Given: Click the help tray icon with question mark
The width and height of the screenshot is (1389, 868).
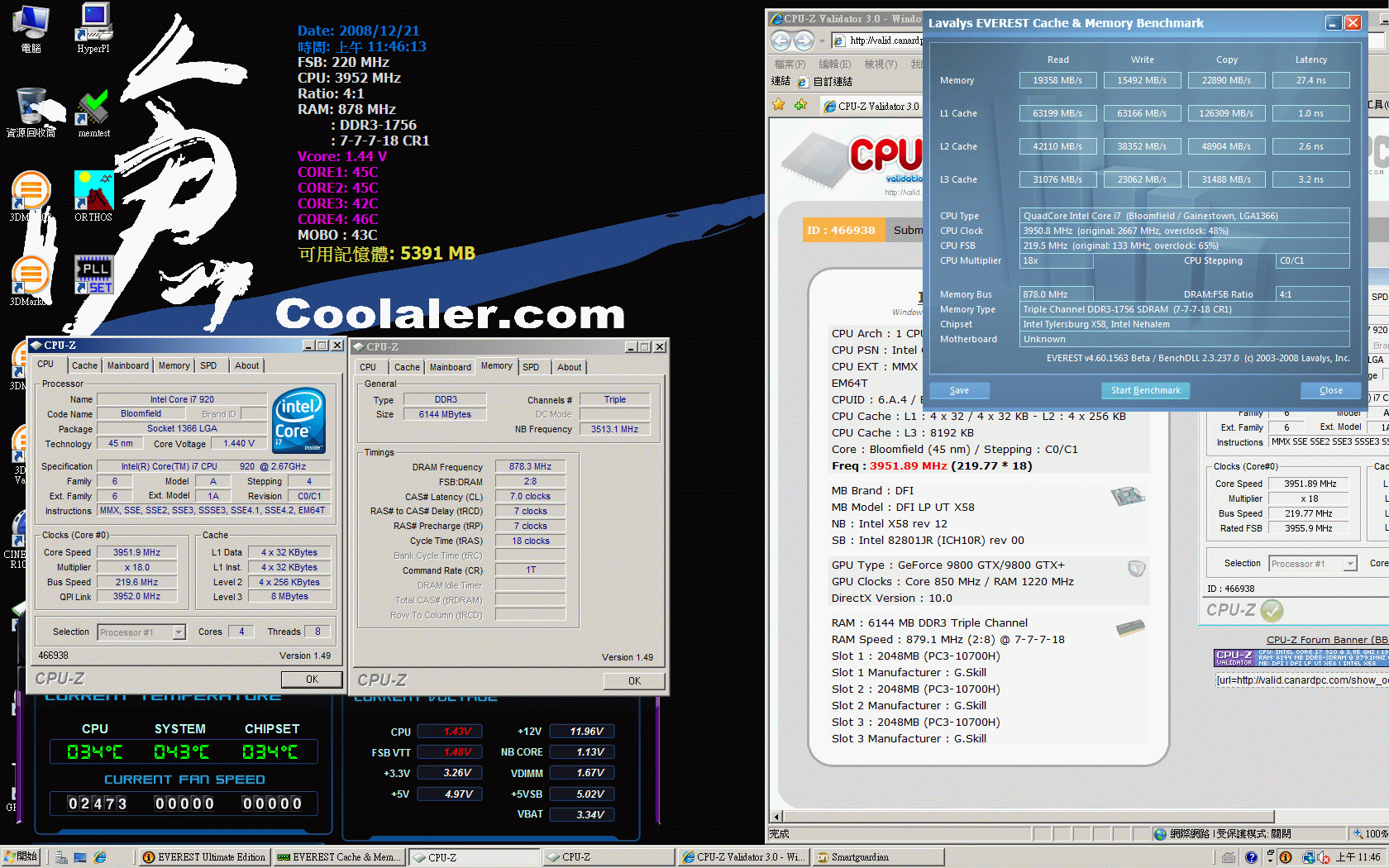Looking at the screenshot, I should pos(1251,857).
